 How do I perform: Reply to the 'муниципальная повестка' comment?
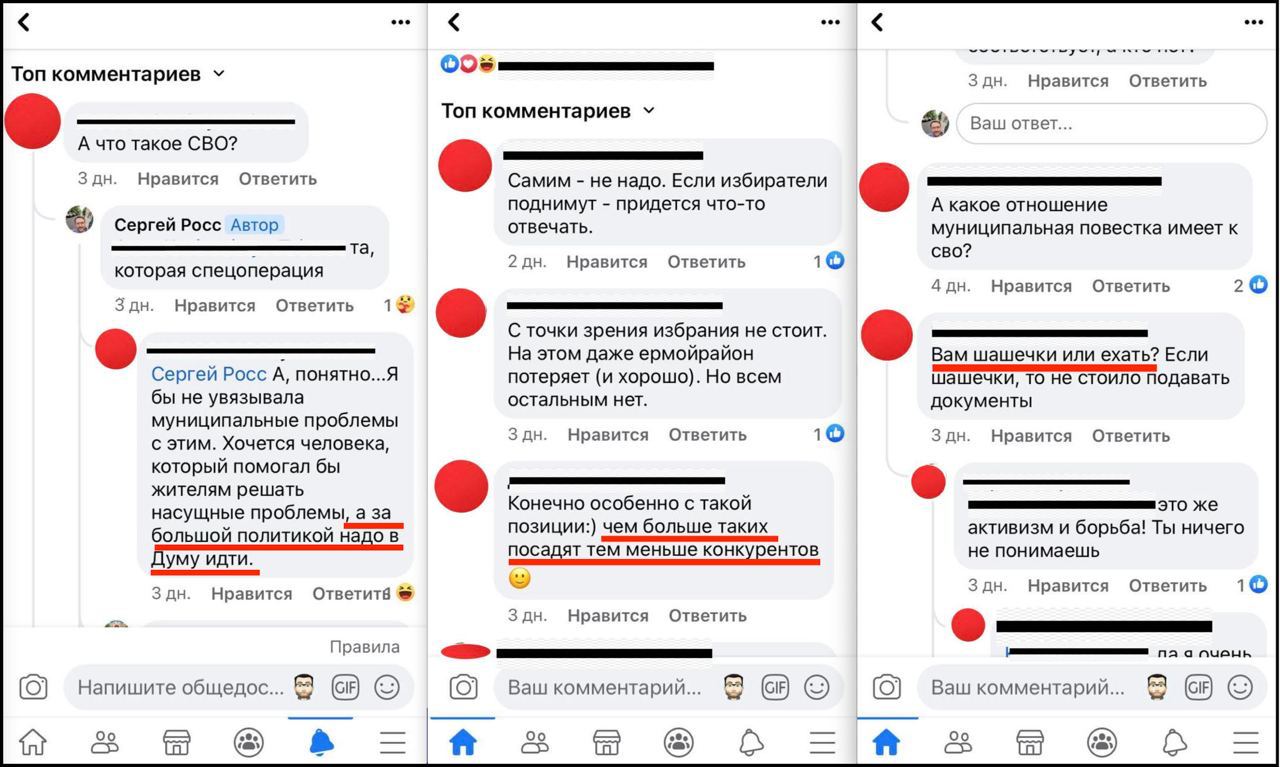point(1131,286)
